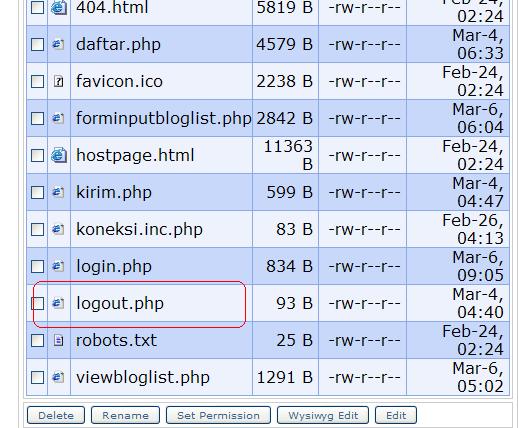
Task: Open Set Permission
Action: coord(218,415)
